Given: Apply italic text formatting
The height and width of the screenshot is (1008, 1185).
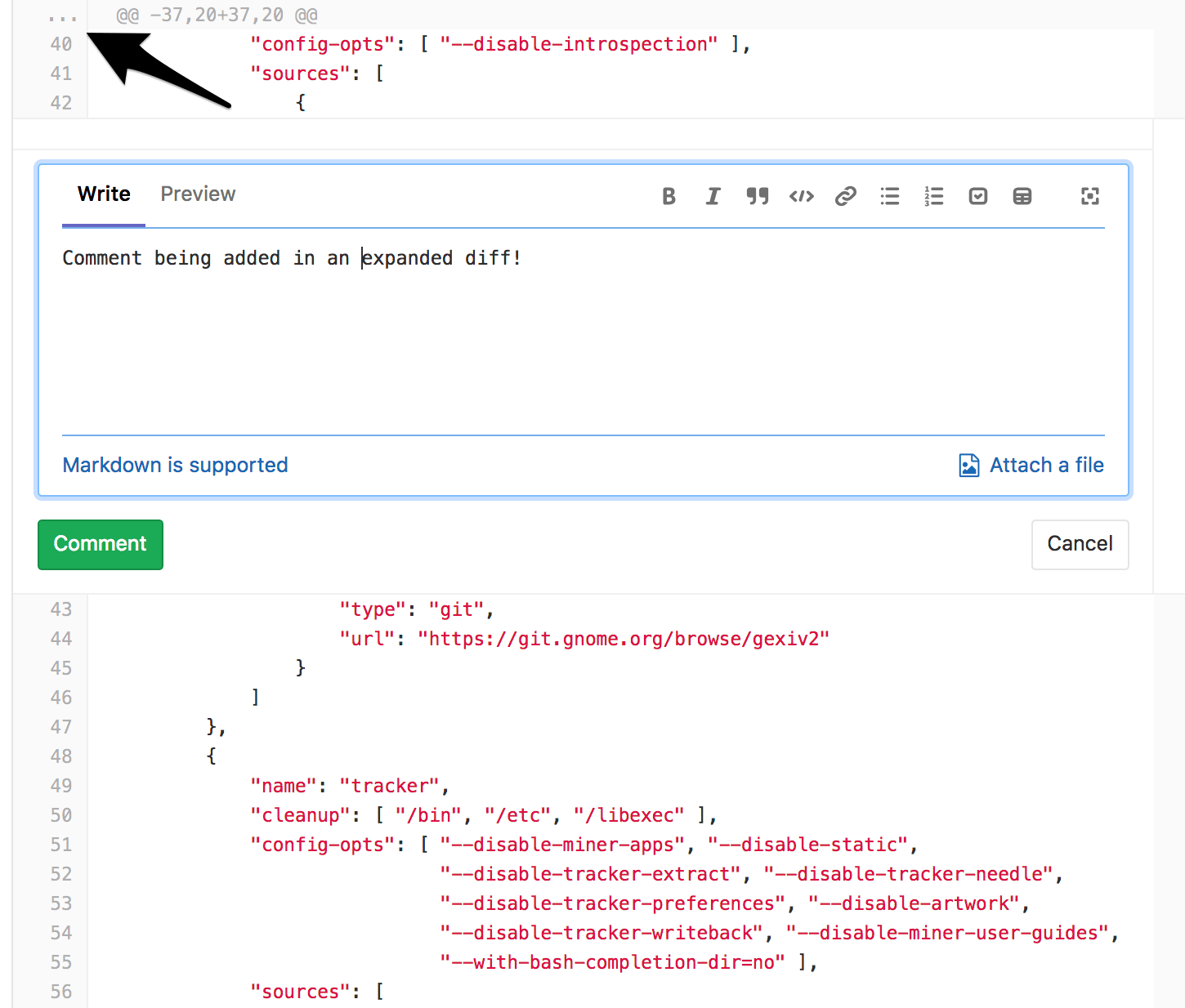Looking at the screenshot, I should pos(713,196).
